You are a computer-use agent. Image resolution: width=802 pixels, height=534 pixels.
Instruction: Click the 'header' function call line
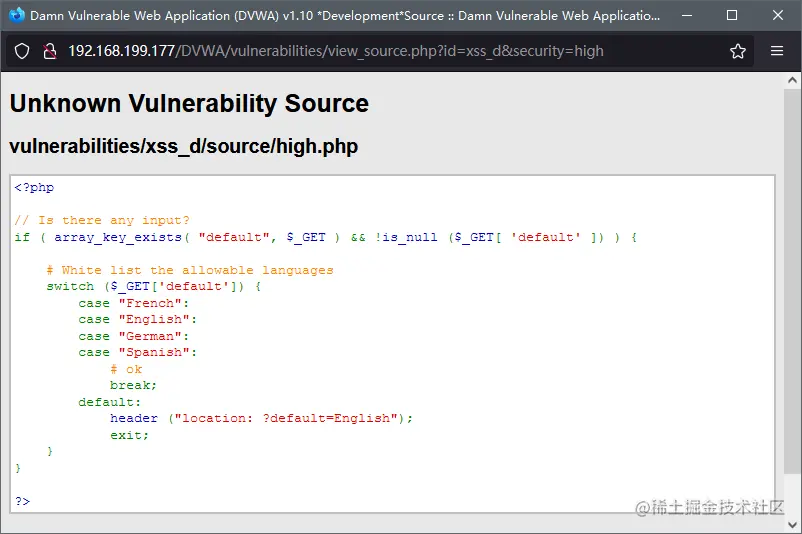(x=261, y=418)
